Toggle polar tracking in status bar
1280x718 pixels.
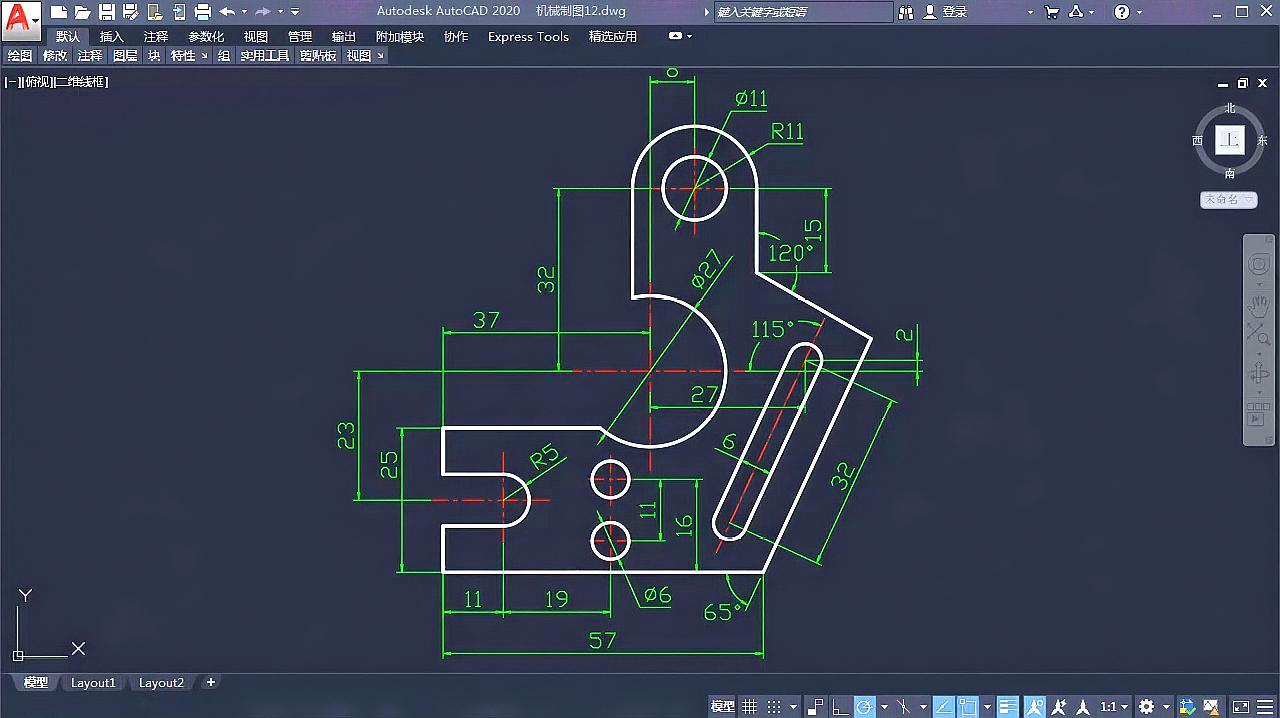point(864,707)
